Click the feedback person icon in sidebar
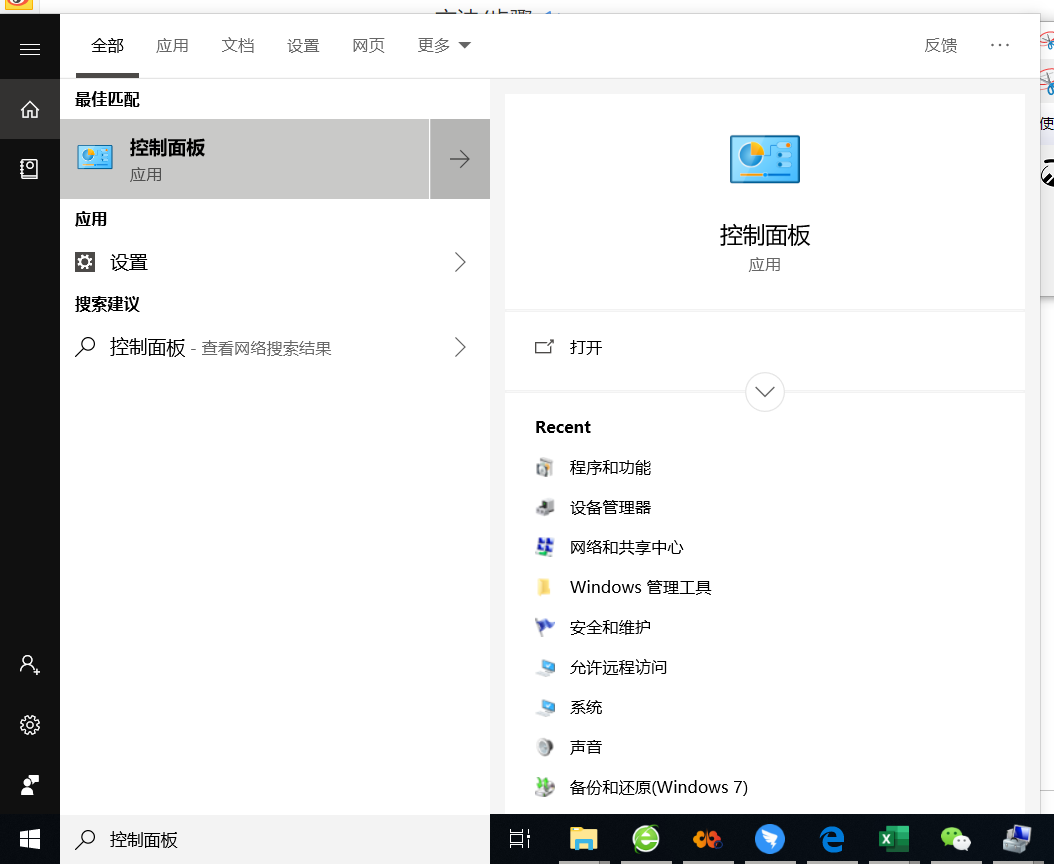 click(x=30, y=785)
